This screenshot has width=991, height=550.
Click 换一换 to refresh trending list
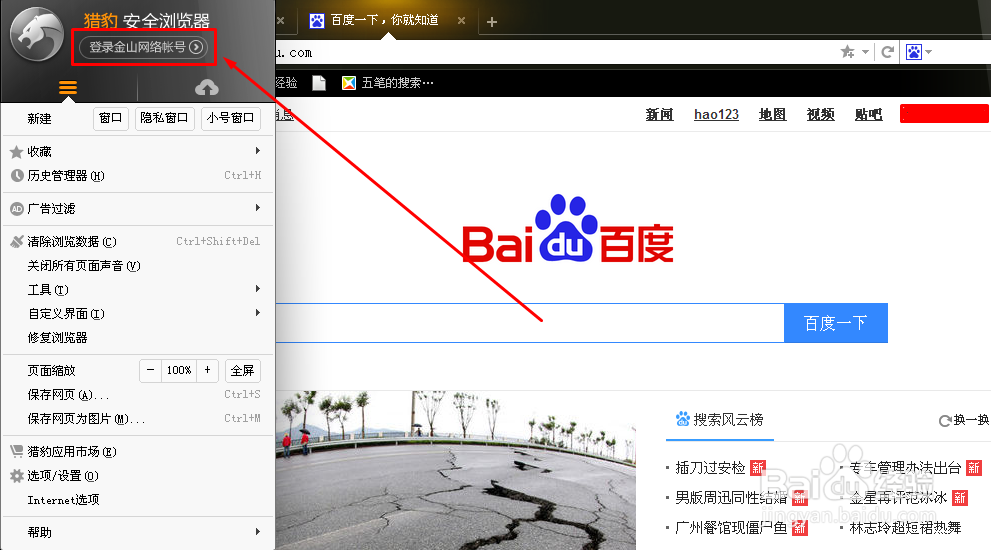[971, 420]
